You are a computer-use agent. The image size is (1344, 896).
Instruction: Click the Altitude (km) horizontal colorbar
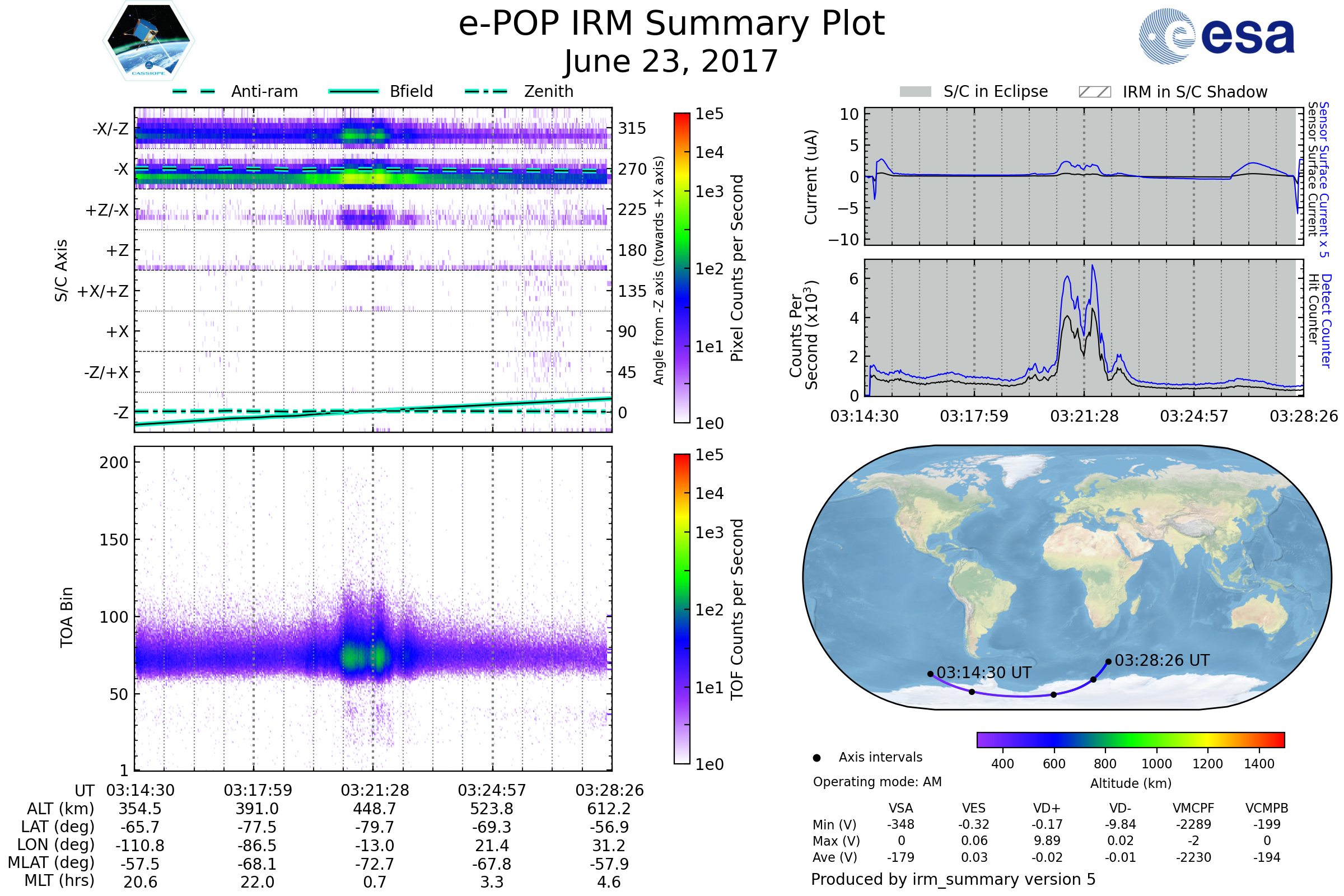(x=1130, y=739)
